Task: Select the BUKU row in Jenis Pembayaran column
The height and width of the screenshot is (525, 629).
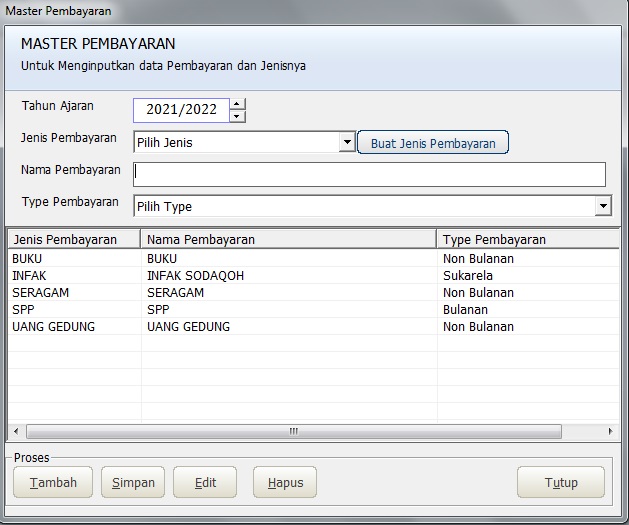Action: coord(27,259)
